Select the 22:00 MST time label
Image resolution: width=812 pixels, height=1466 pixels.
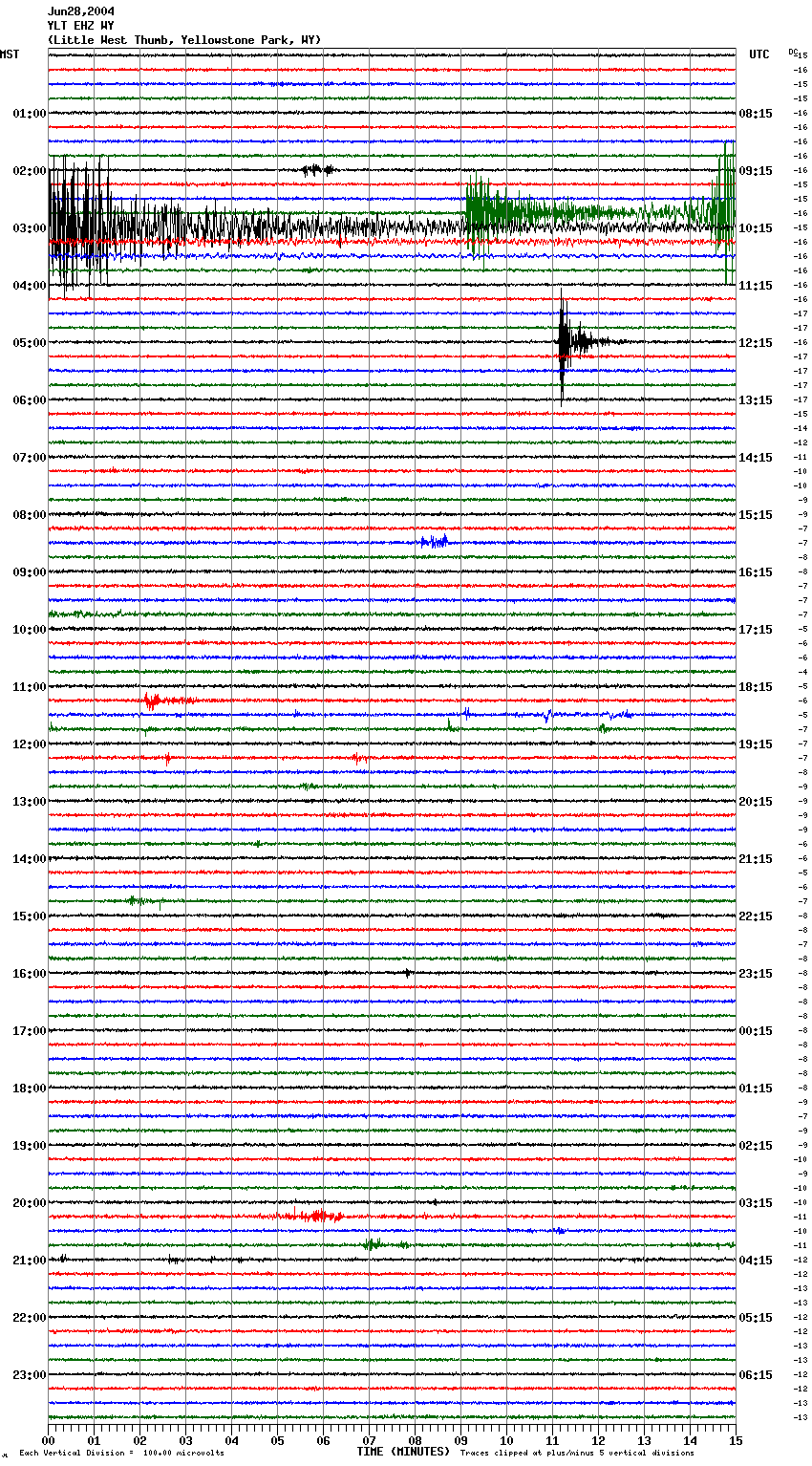point(30,1318)
